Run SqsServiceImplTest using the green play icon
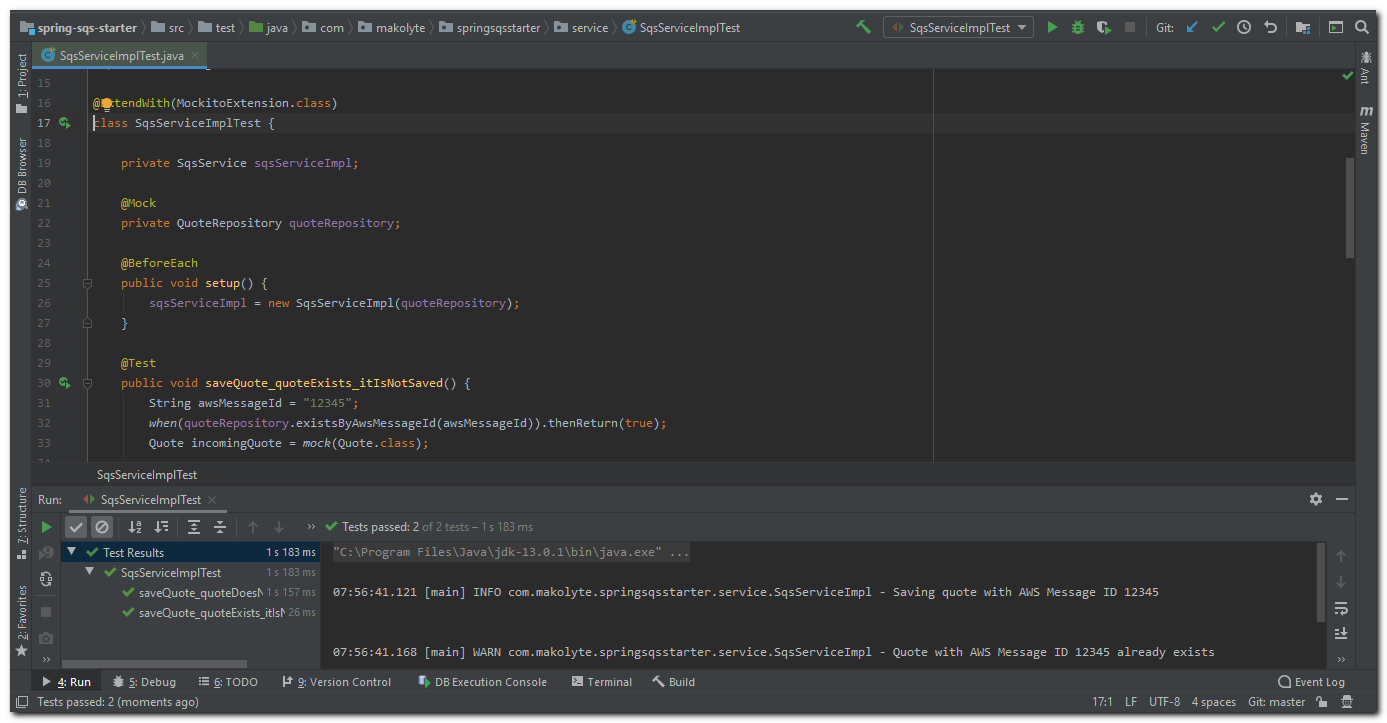 click(1052, 27)
